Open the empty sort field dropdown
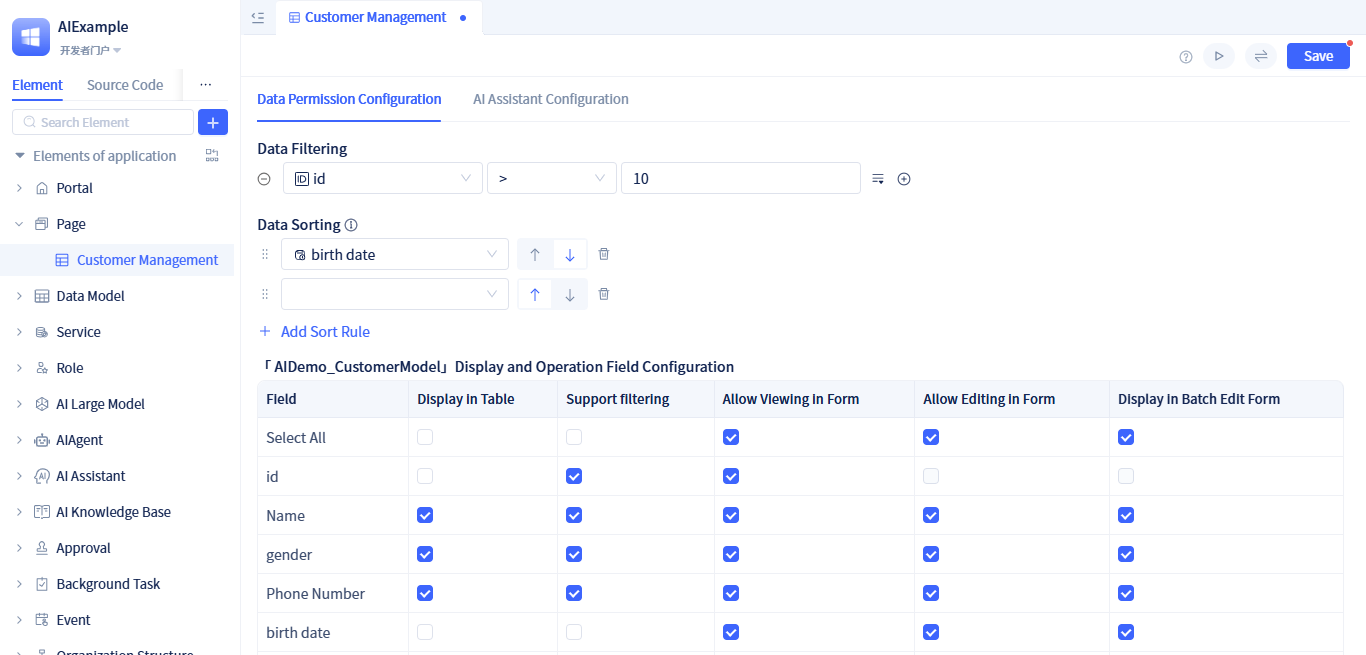Screen dimensions: 1366x655 point(395,294)
